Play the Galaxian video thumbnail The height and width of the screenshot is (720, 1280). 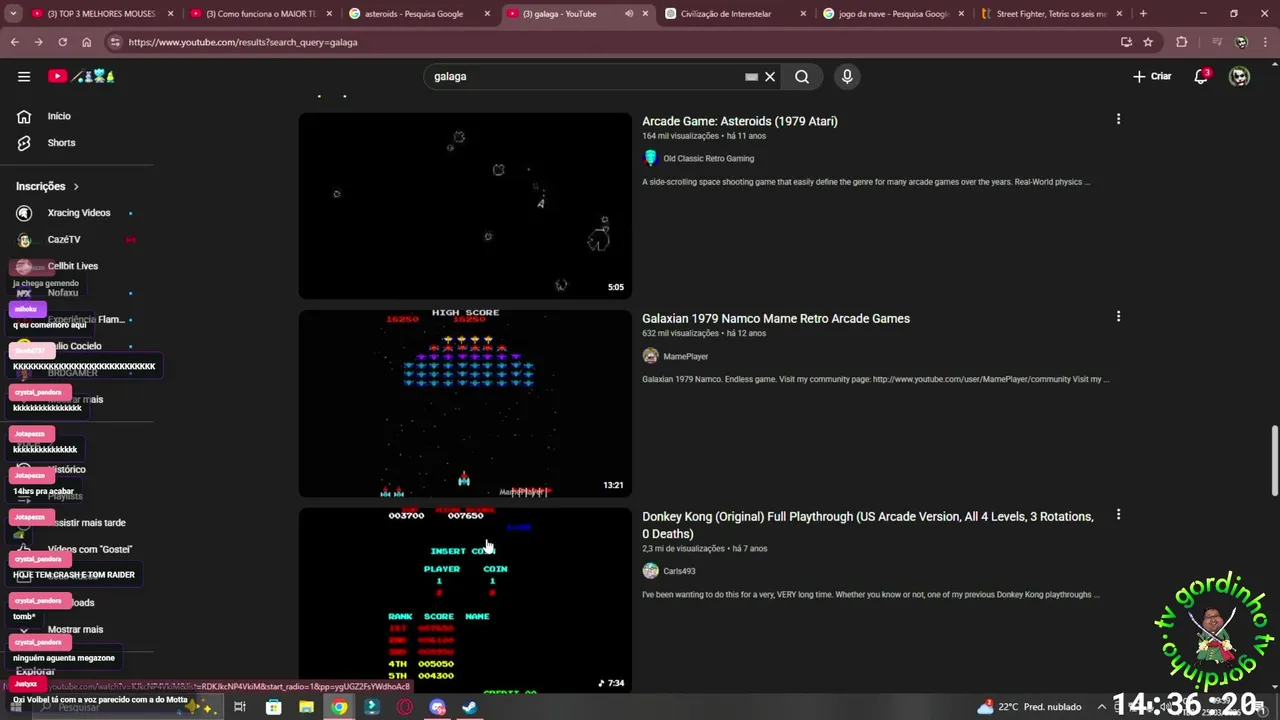(465, 403)
